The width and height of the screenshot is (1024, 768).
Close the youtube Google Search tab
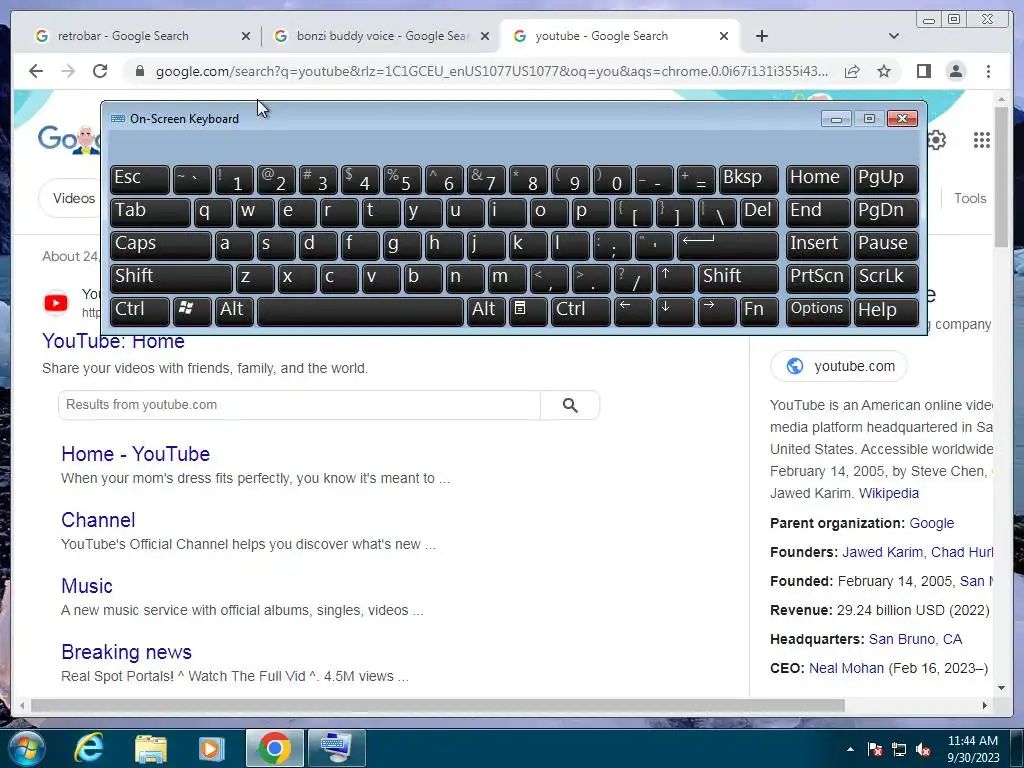[x=724, y=36]
